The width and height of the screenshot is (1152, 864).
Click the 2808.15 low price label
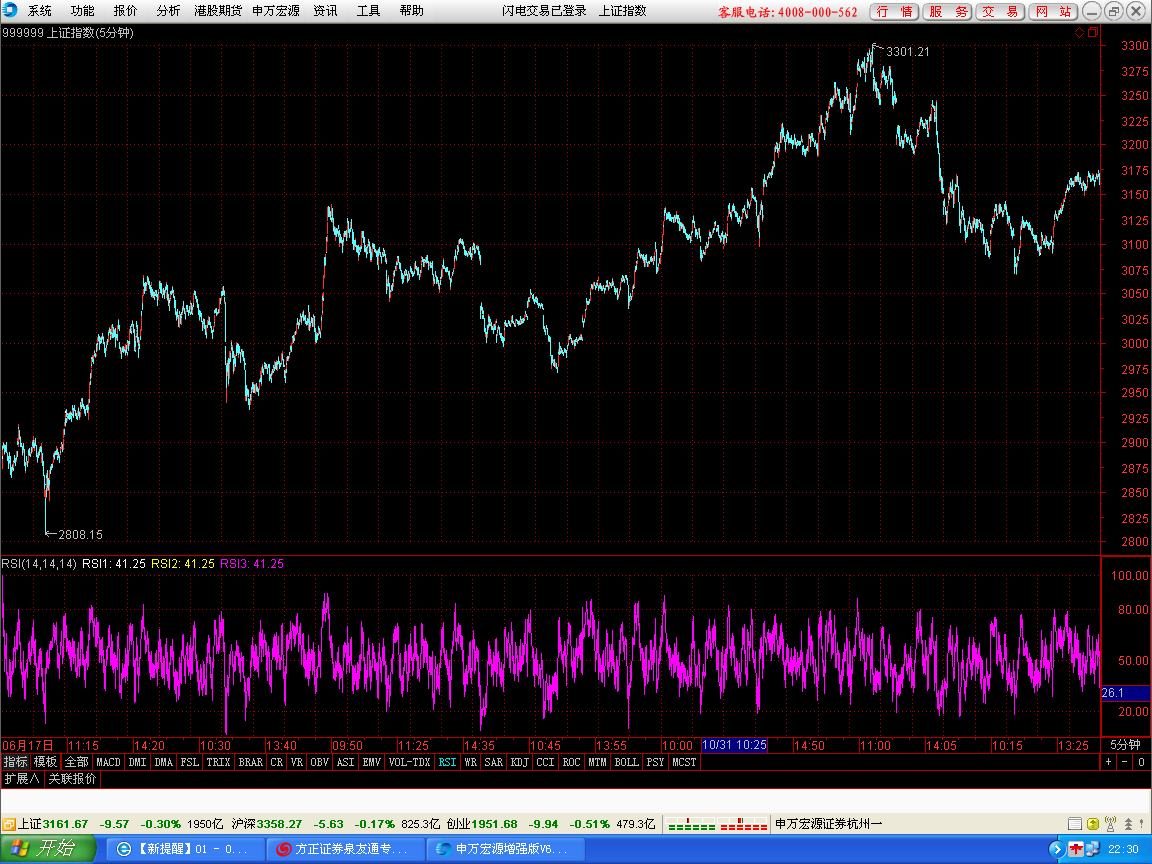80,535
